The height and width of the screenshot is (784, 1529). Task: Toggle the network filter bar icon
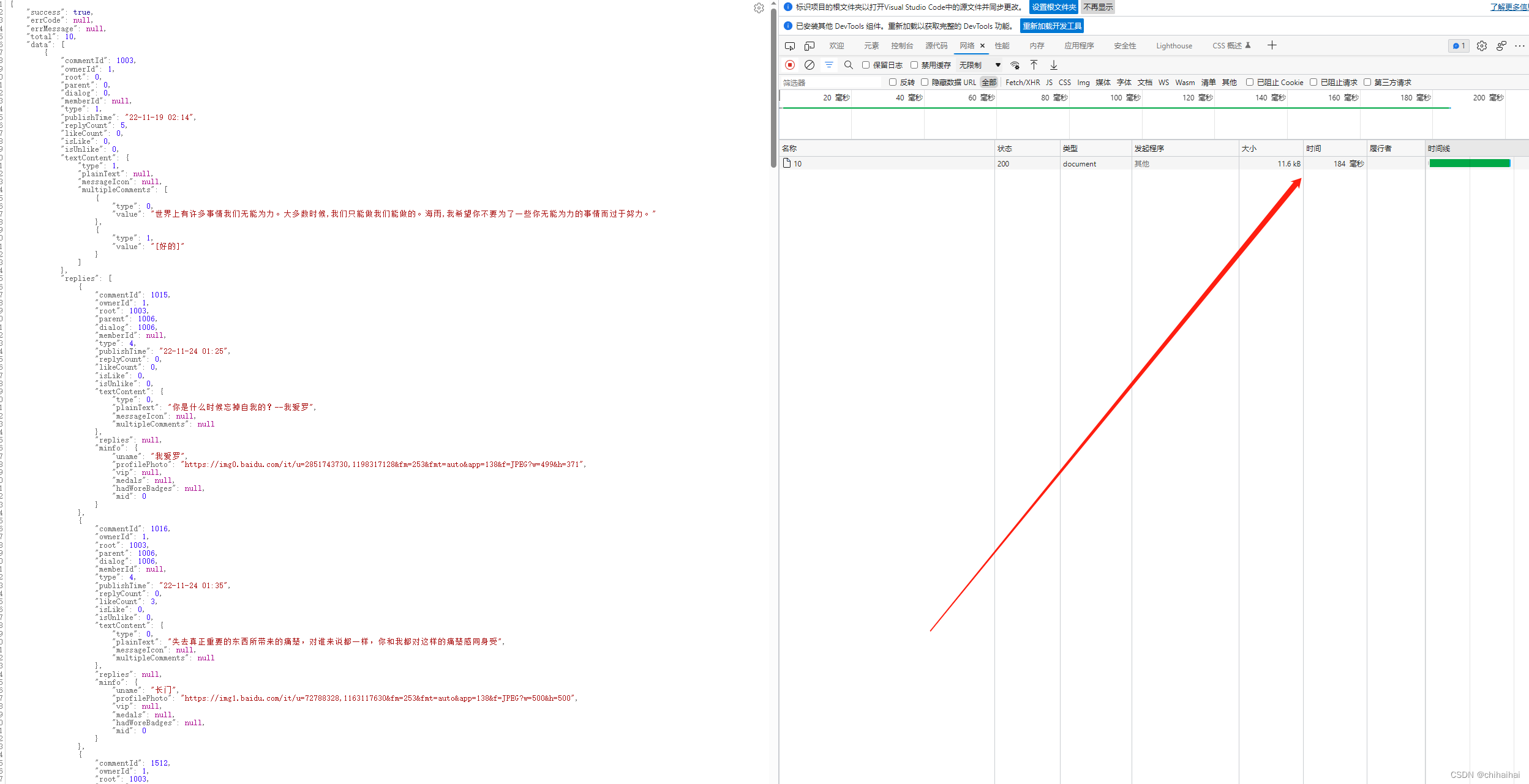tap(829, 65)
